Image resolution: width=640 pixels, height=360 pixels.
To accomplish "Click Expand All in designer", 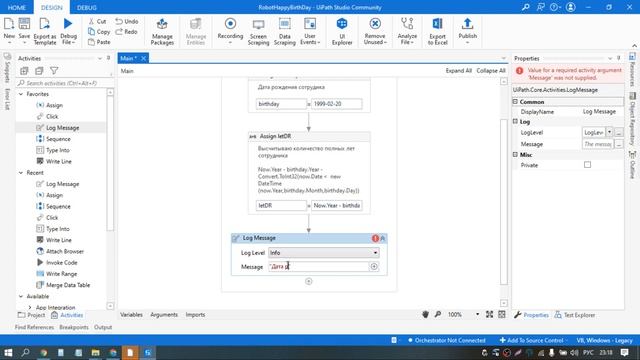I will click(x=458, y=71).
